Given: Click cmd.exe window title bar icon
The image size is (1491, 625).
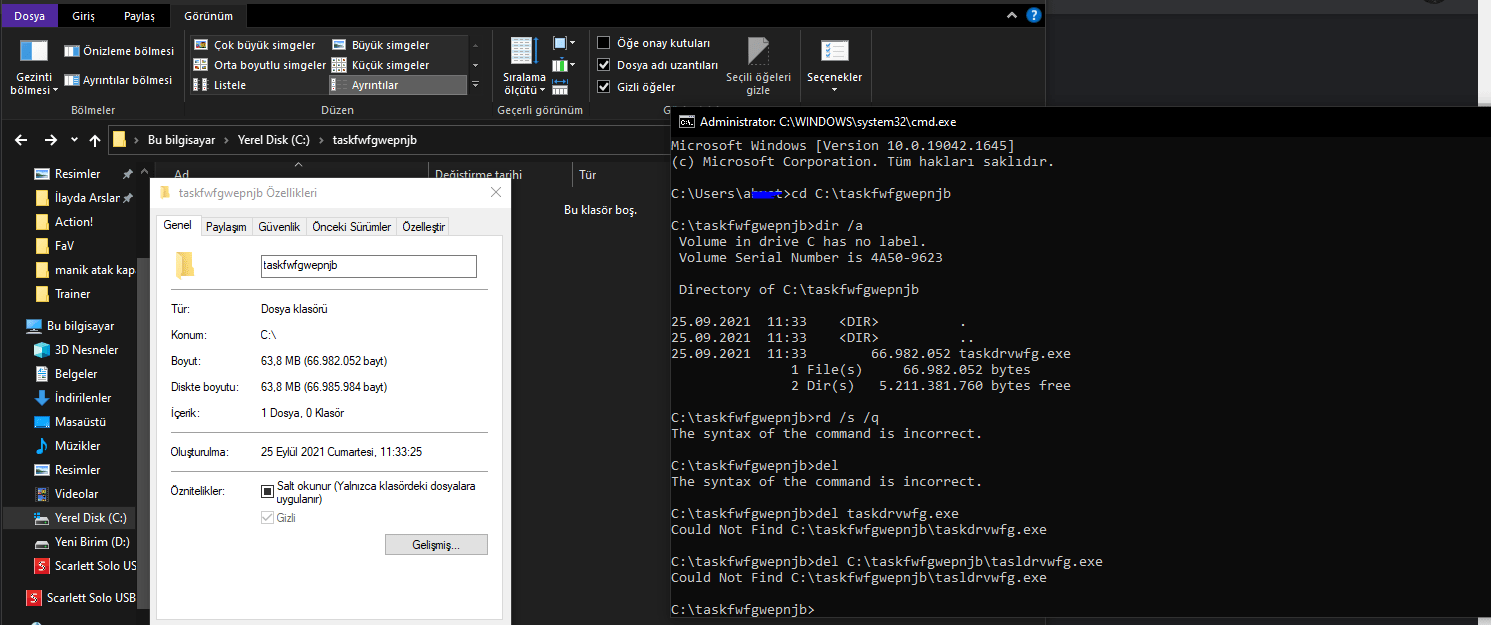Looking at the screenshot, I should 686,122.
